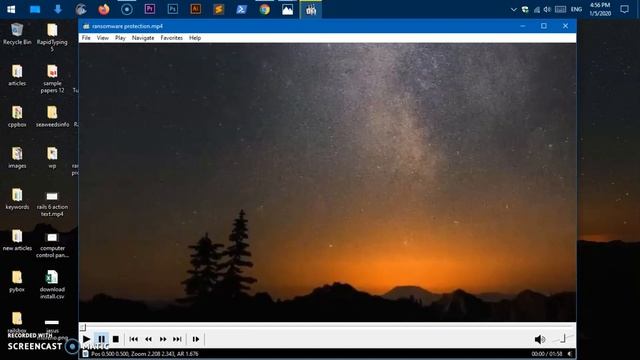Open PowerShell from the taskbar
Screen dimensions: 640x360
[242, 9]
